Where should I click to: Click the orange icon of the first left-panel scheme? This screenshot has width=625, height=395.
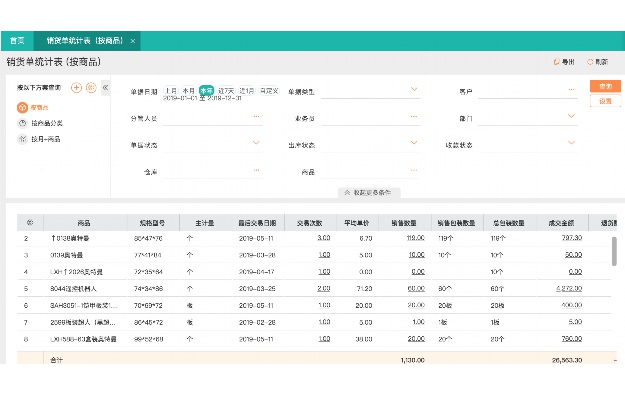22,107
